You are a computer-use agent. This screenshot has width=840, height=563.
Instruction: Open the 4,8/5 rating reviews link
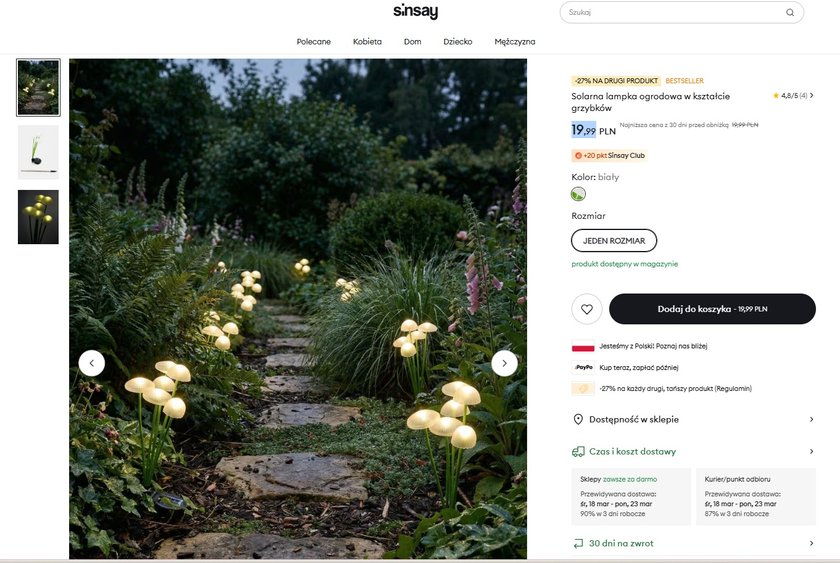(x=793, y=96)
